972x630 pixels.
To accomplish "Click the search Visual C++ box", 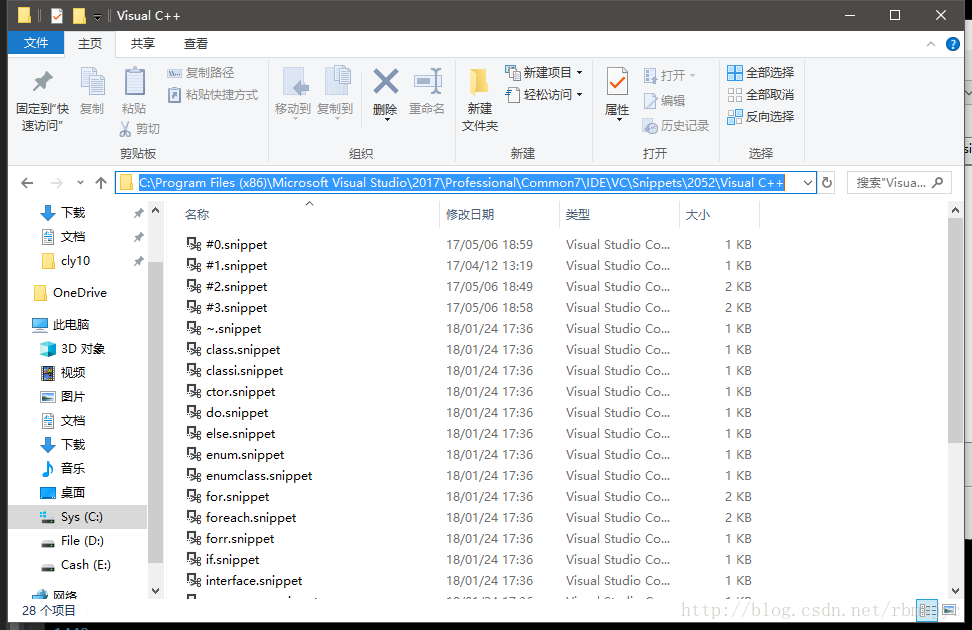I will (899, 183).
